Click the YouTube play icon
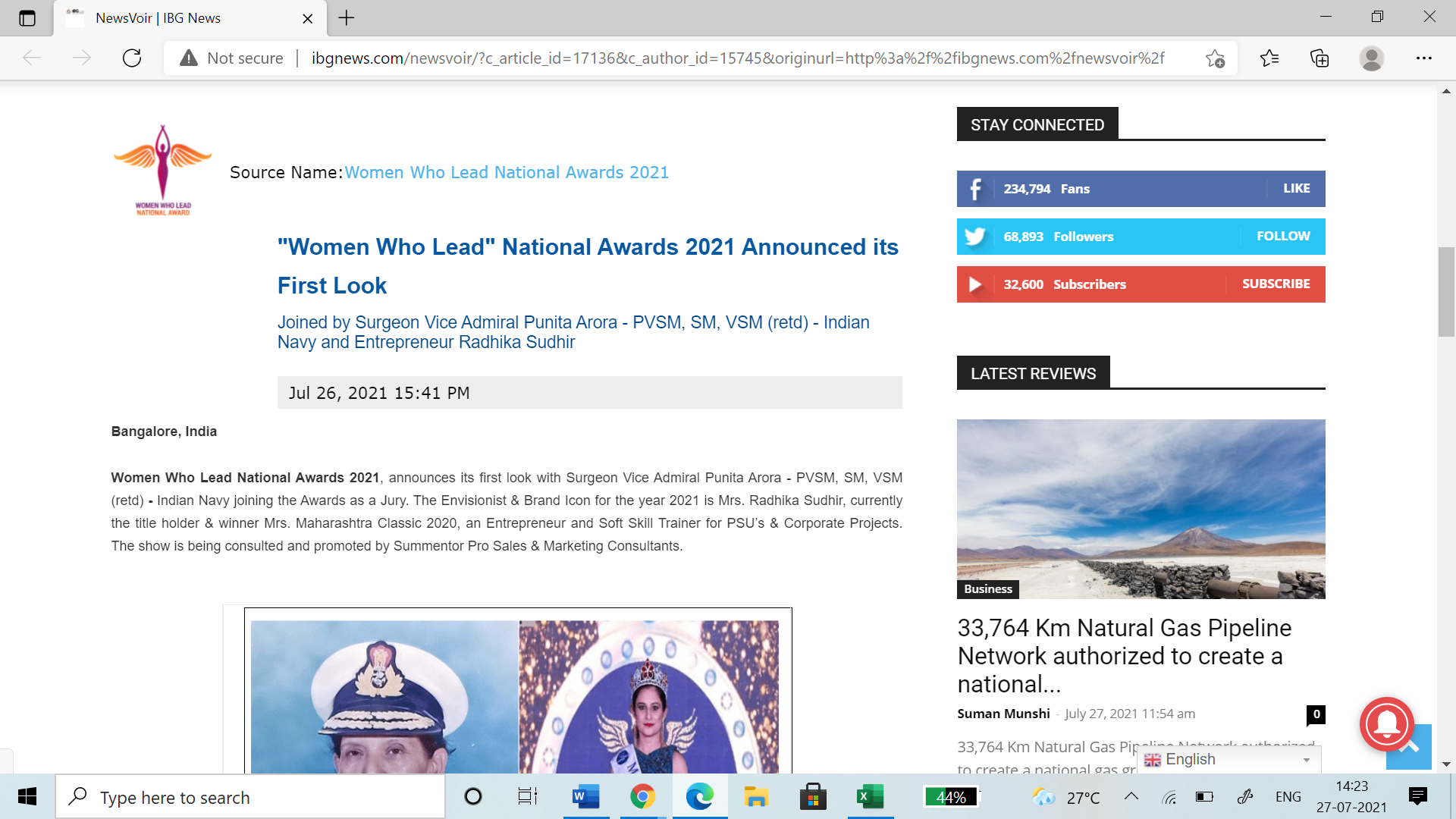 pos(976,284)
